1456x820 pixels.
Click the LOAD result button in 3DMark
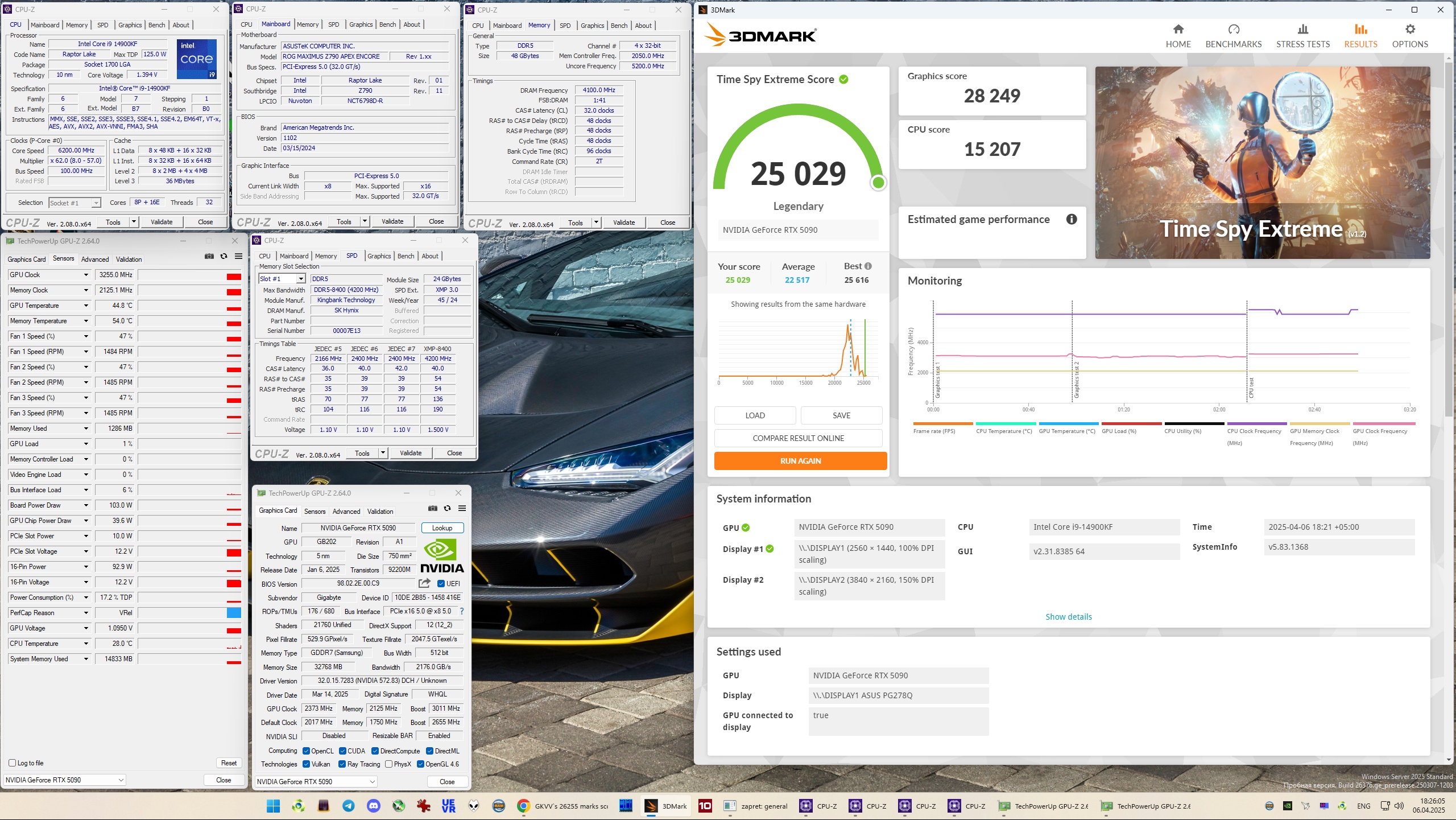point(755,415)
